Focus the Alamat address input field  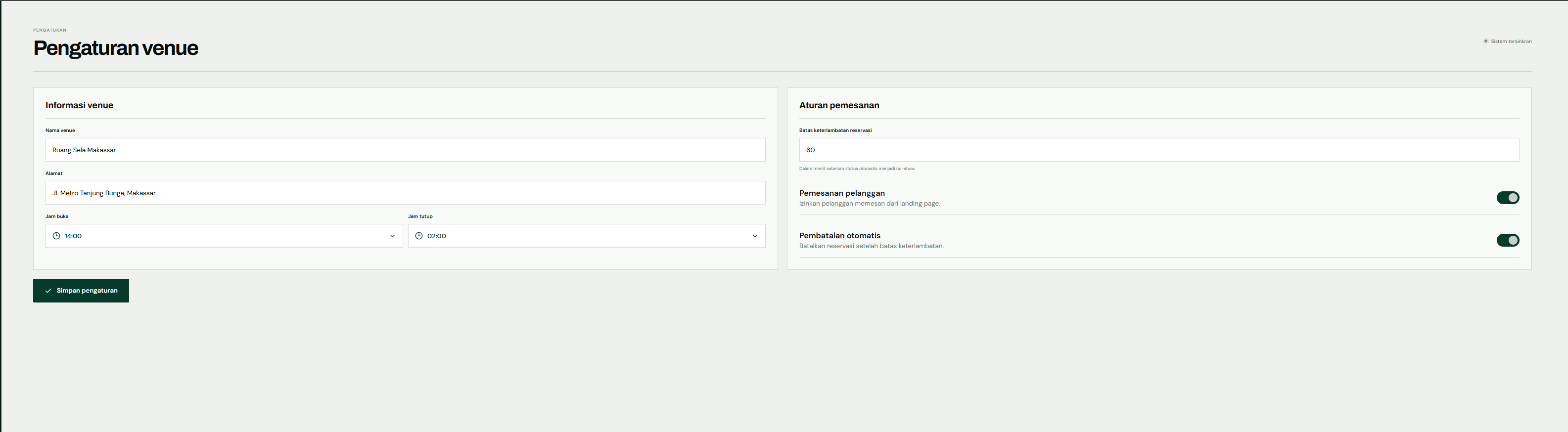pos(406,193)
